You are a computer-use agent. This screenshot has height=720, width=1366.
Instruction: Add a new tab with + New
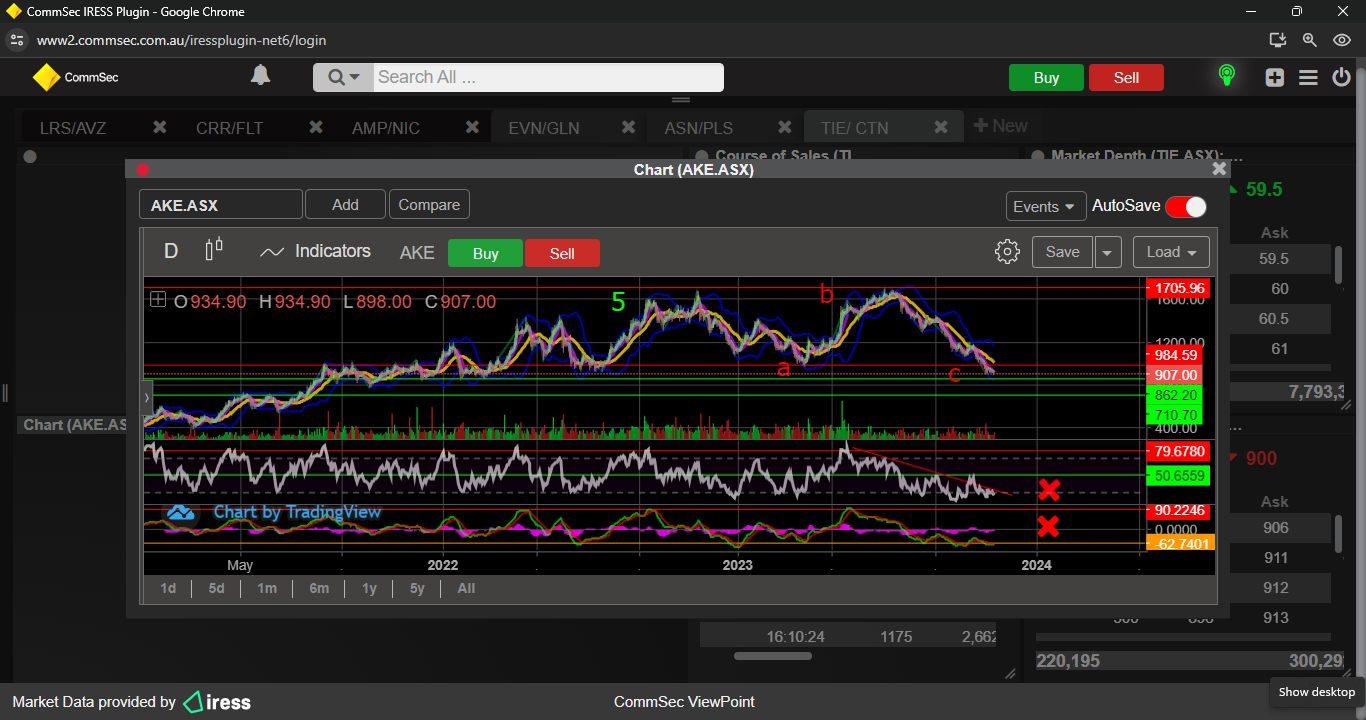[x=1000, y=126]
